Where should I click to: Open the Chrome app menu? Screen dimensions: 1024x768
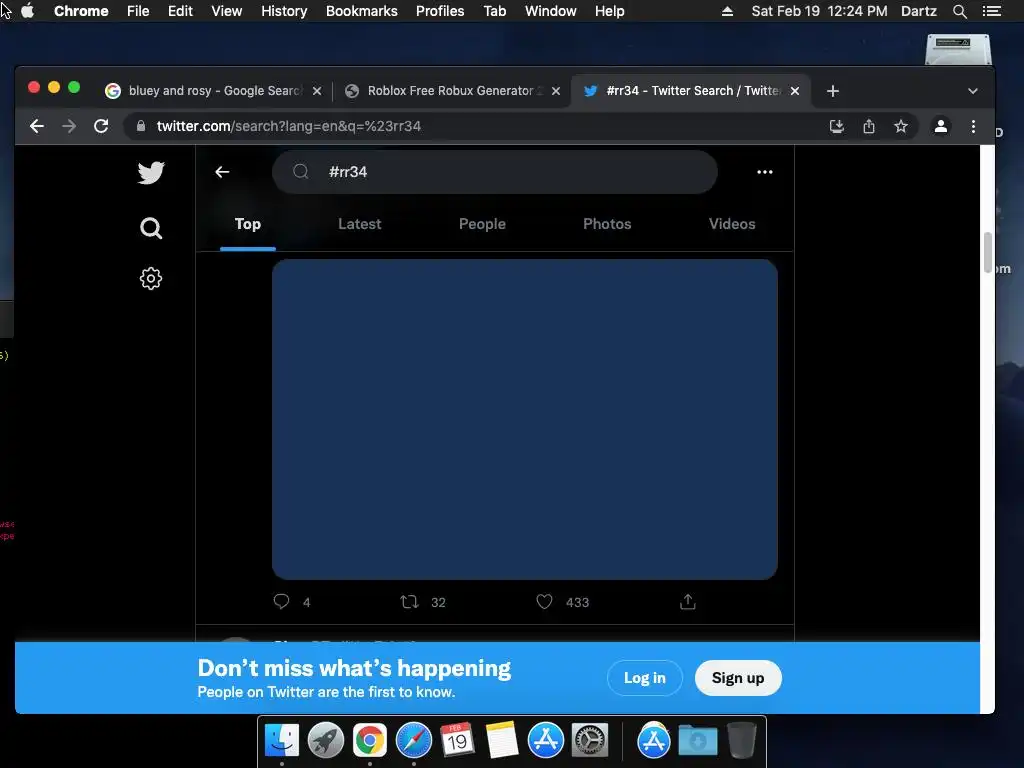coord(81,11)
